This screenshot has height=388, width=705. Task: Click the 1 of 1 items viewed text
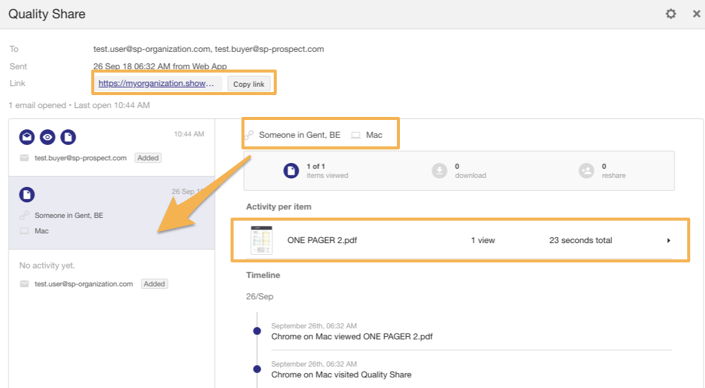(x=327, y=171)
